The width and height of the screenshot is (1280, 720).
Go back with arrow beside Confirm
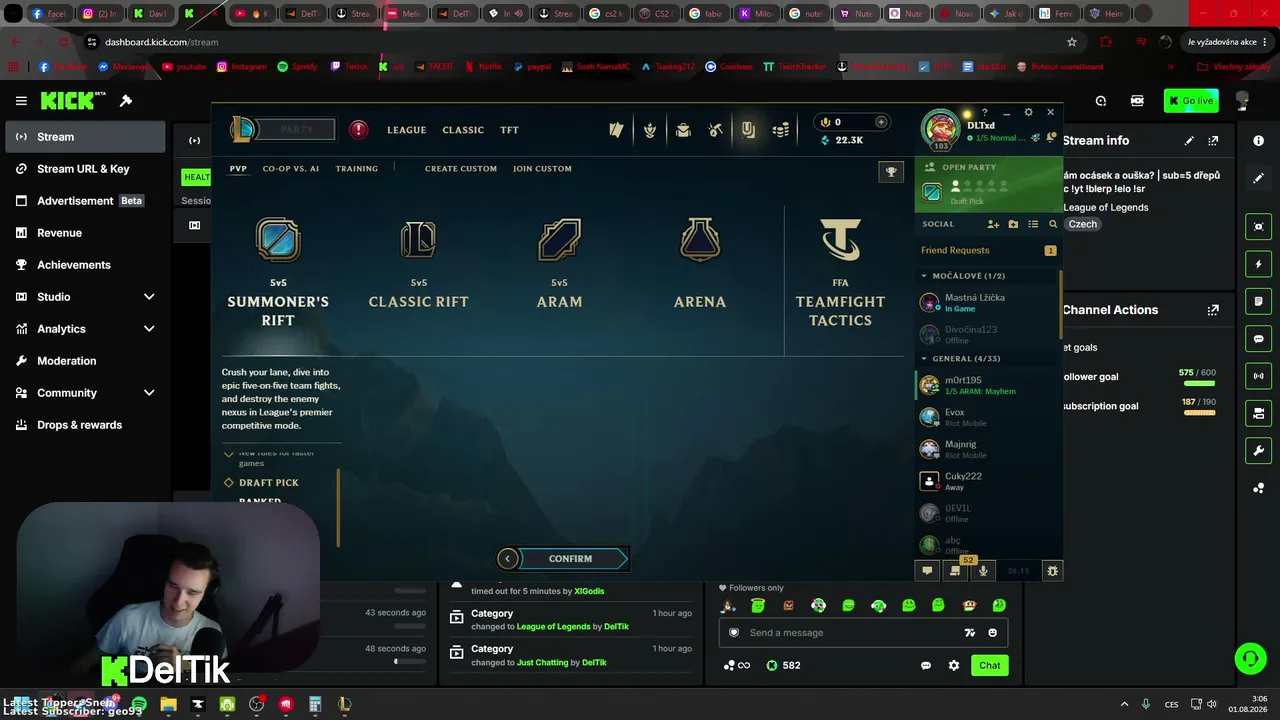(508, 559)
